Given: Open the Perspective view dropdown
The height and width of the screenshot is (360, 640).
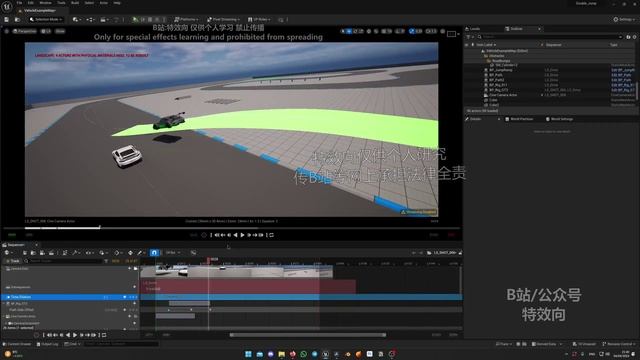Looking at the screenshot, I should (x=24, y=31).
